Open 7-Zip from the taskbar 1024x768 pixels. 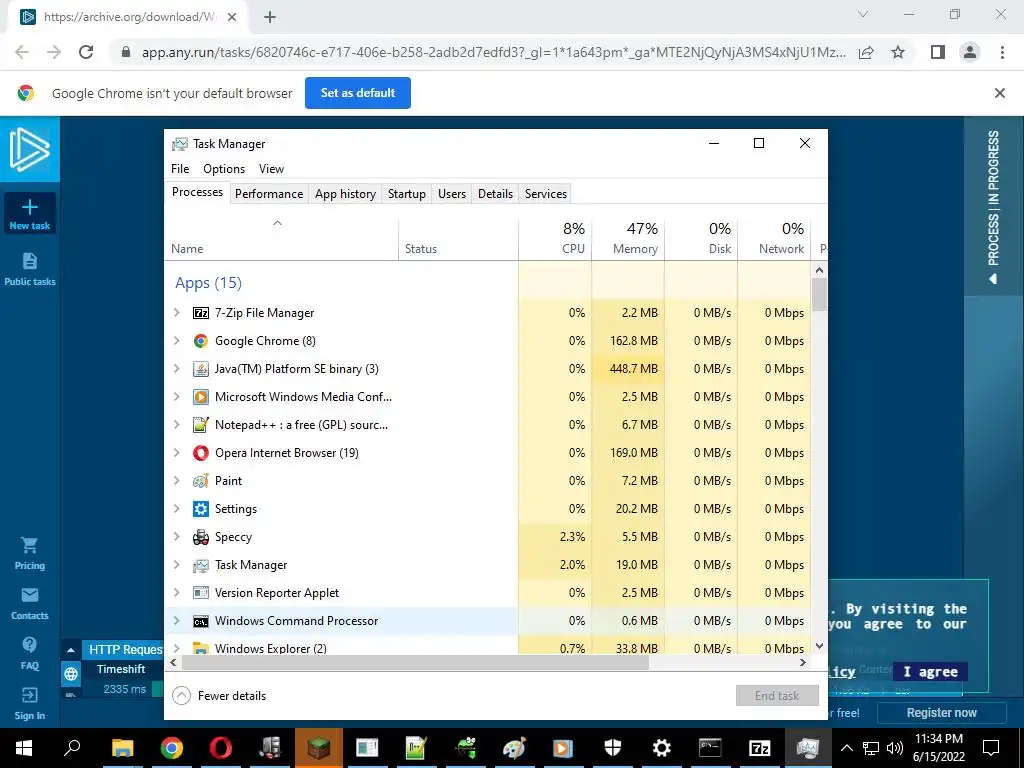pyautogui.click(x=759, y=748)
